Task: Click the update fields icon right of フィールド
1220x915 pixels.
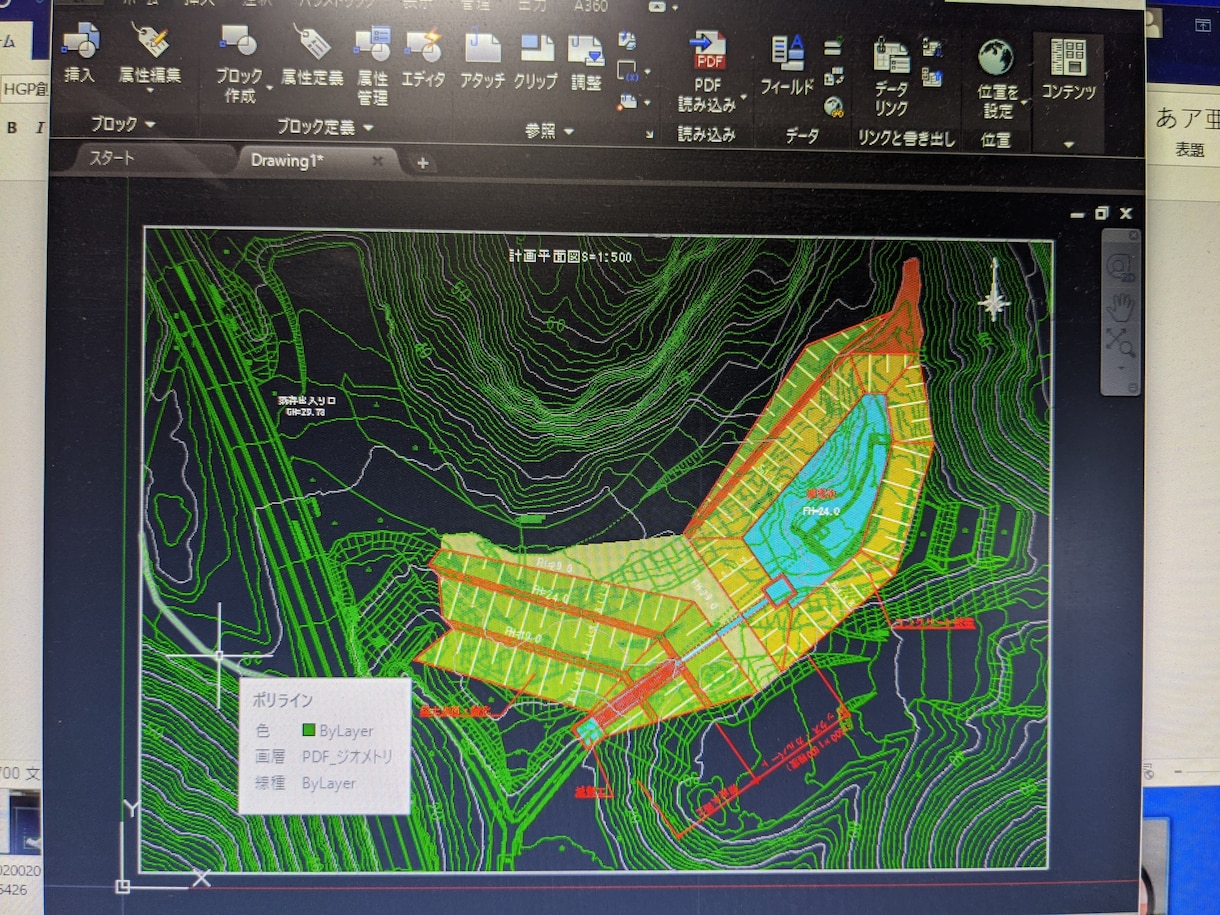Action: pyautogui.click(x=832, y=48)
